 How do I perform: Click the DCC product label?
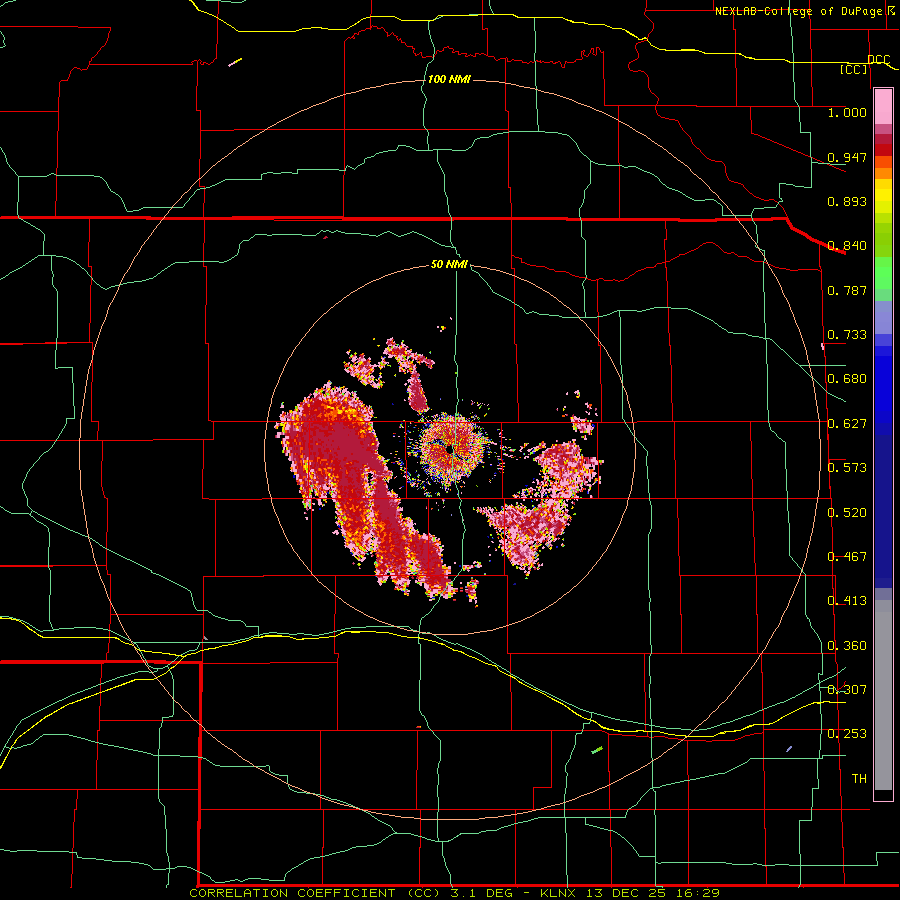878,60
